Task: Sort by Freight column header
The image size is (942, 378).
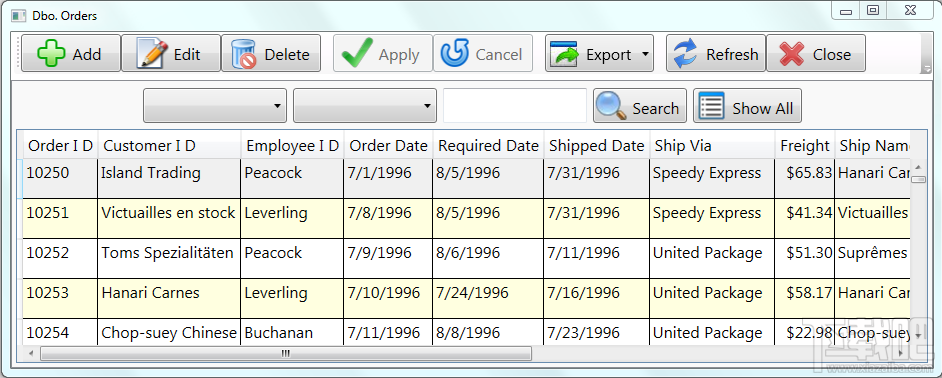Action: (x=804, y=145)
